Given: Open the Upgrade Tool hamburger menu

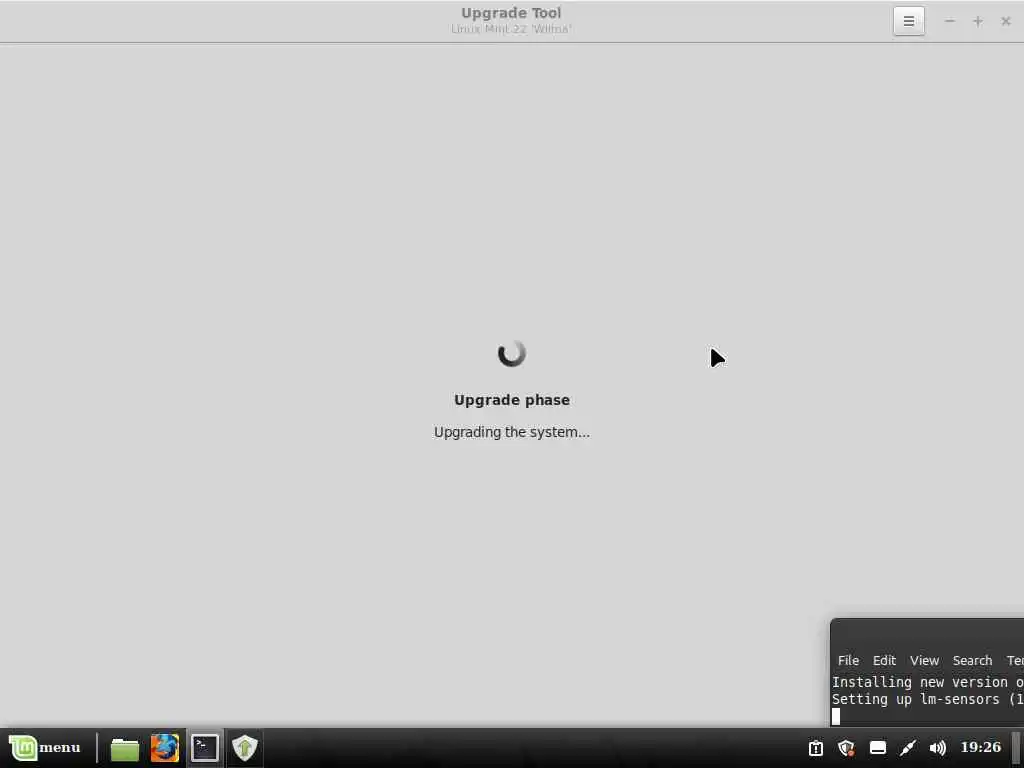Looking at the screenshot, I should coord(908,21).
